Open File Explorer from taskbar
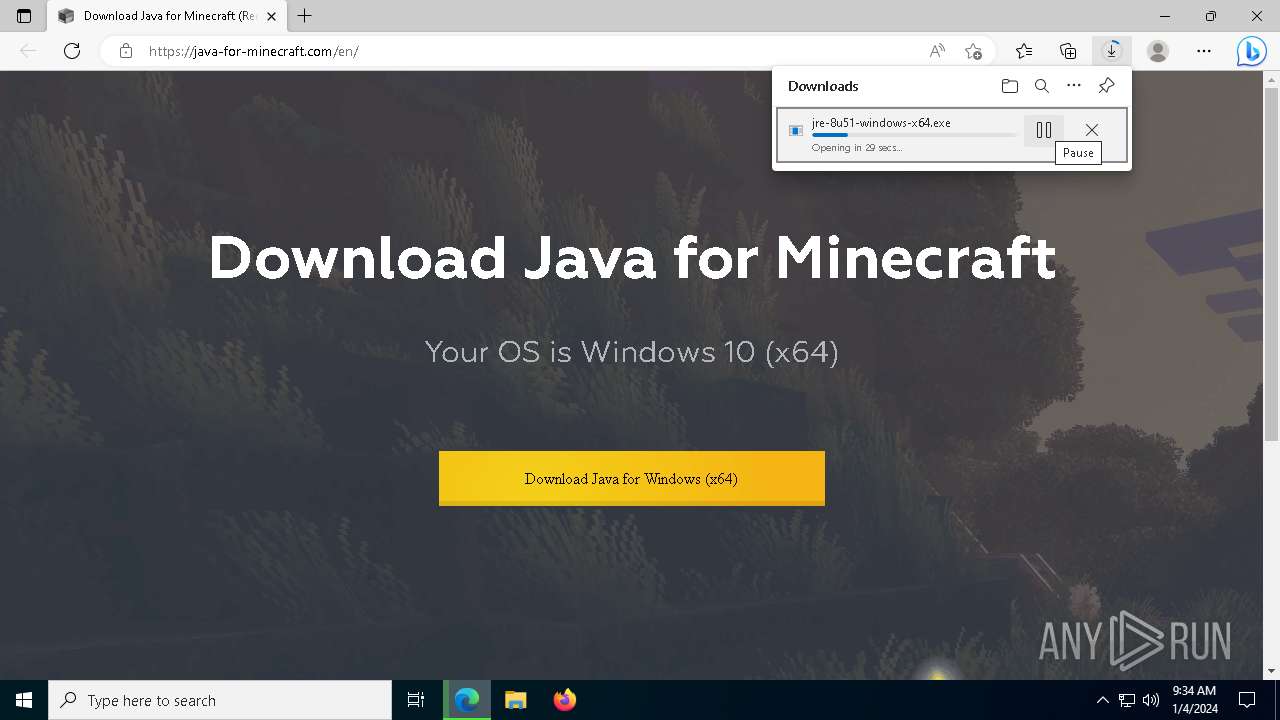 [x=516, y=700]
